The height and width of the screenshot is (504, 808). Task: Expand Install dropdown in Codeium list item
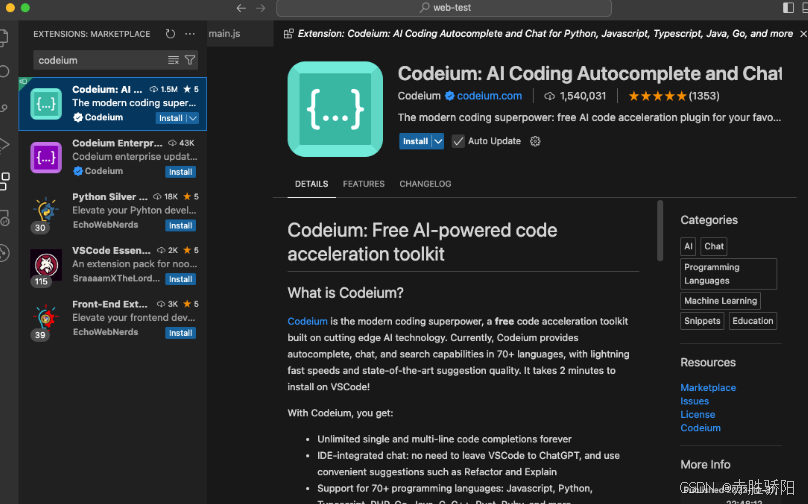click(193, 118)
